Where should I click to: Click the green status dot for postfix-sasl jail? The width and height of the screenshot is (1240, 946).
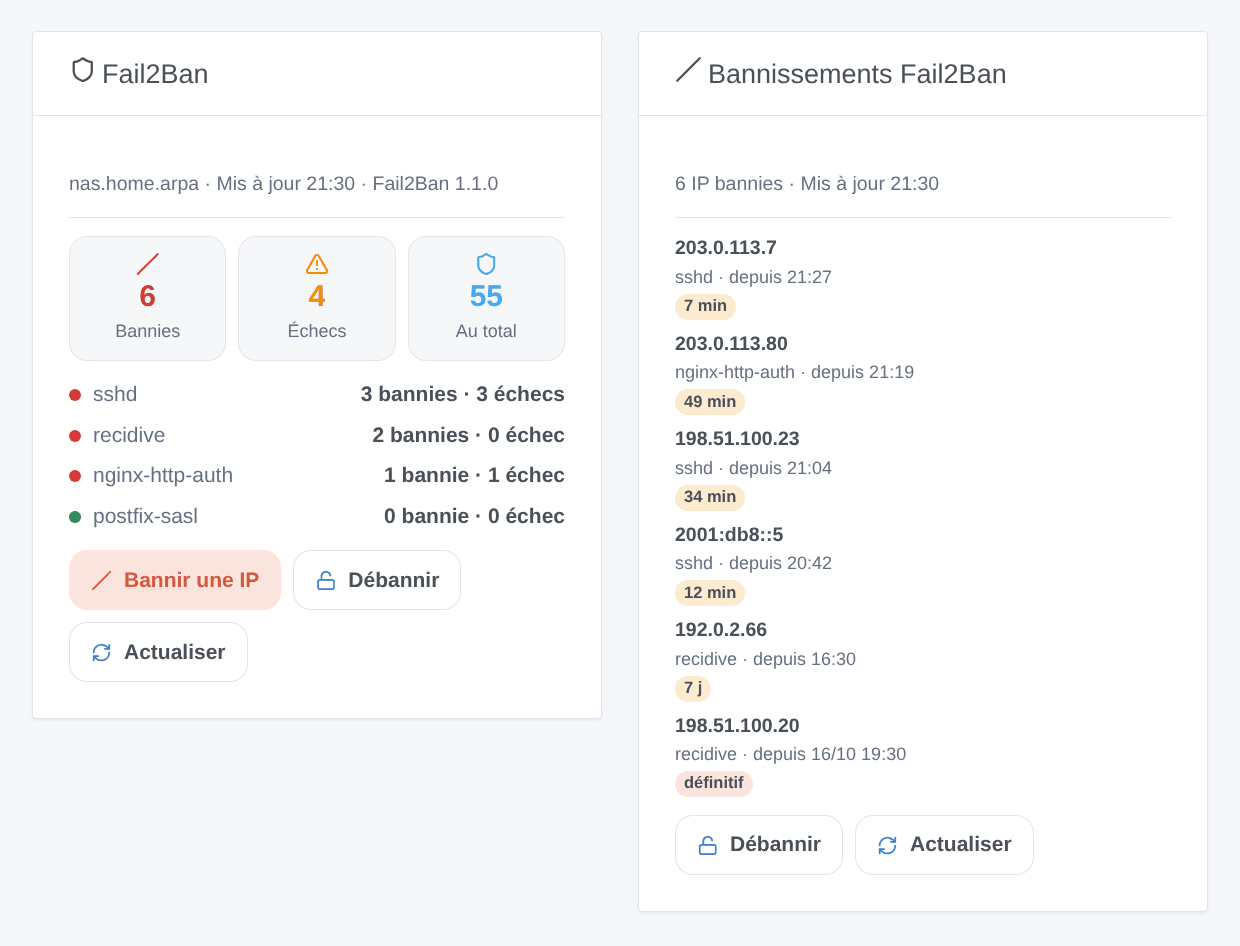(x=75, y=517)
